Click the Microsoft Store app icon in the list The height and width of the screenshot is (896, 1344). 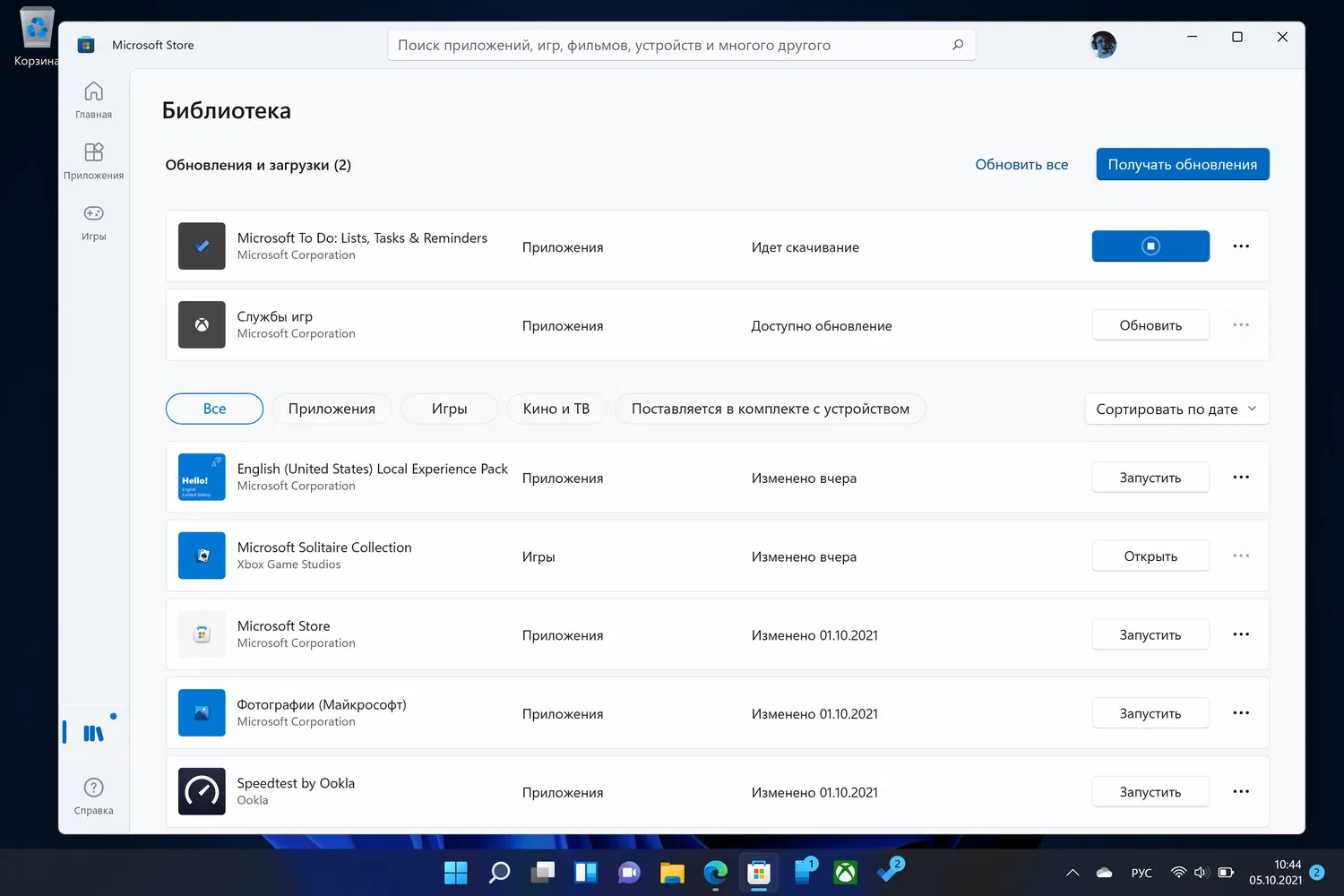coord(202,634)
